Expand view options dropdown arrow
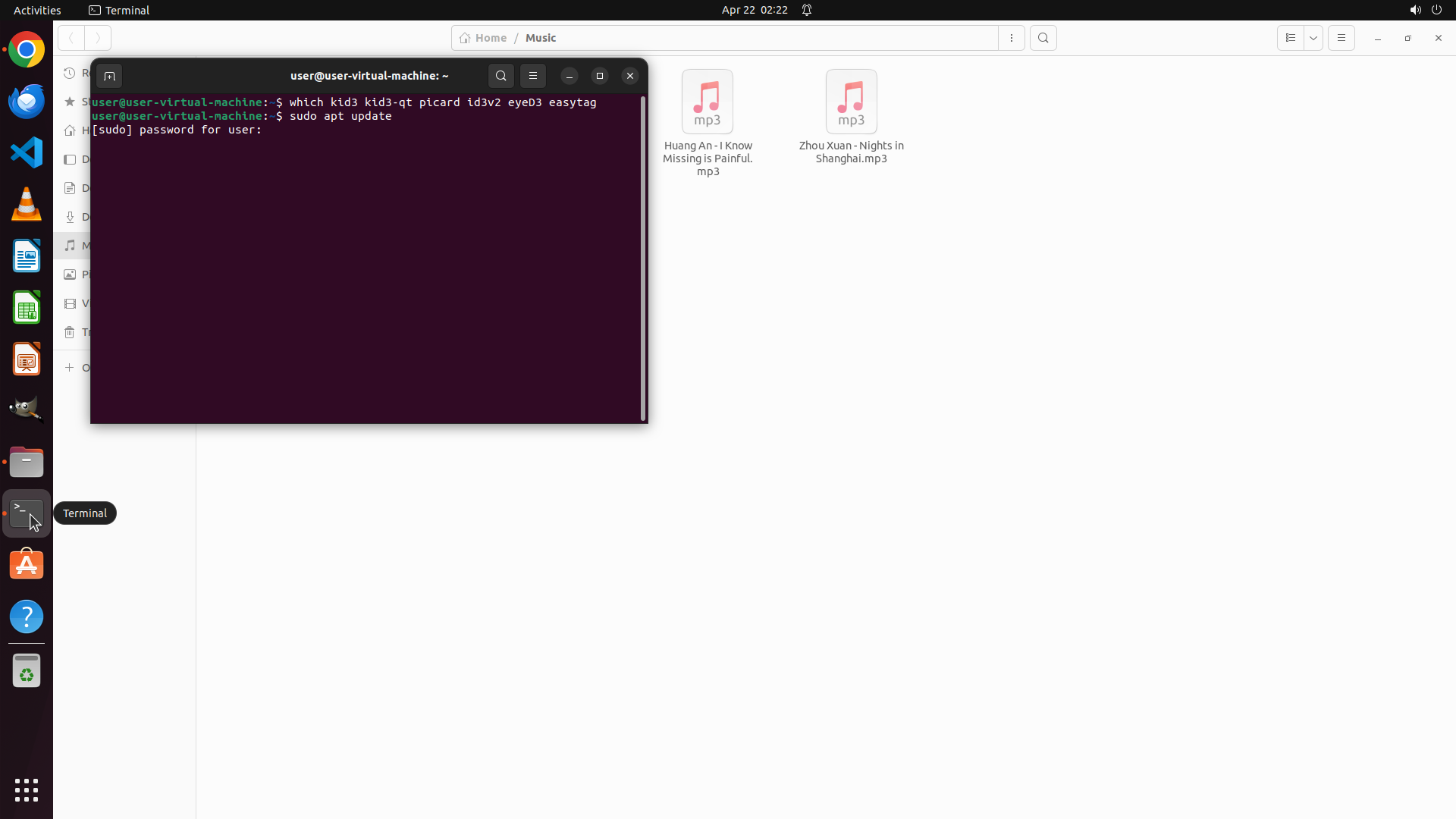 pos(1313,38)
